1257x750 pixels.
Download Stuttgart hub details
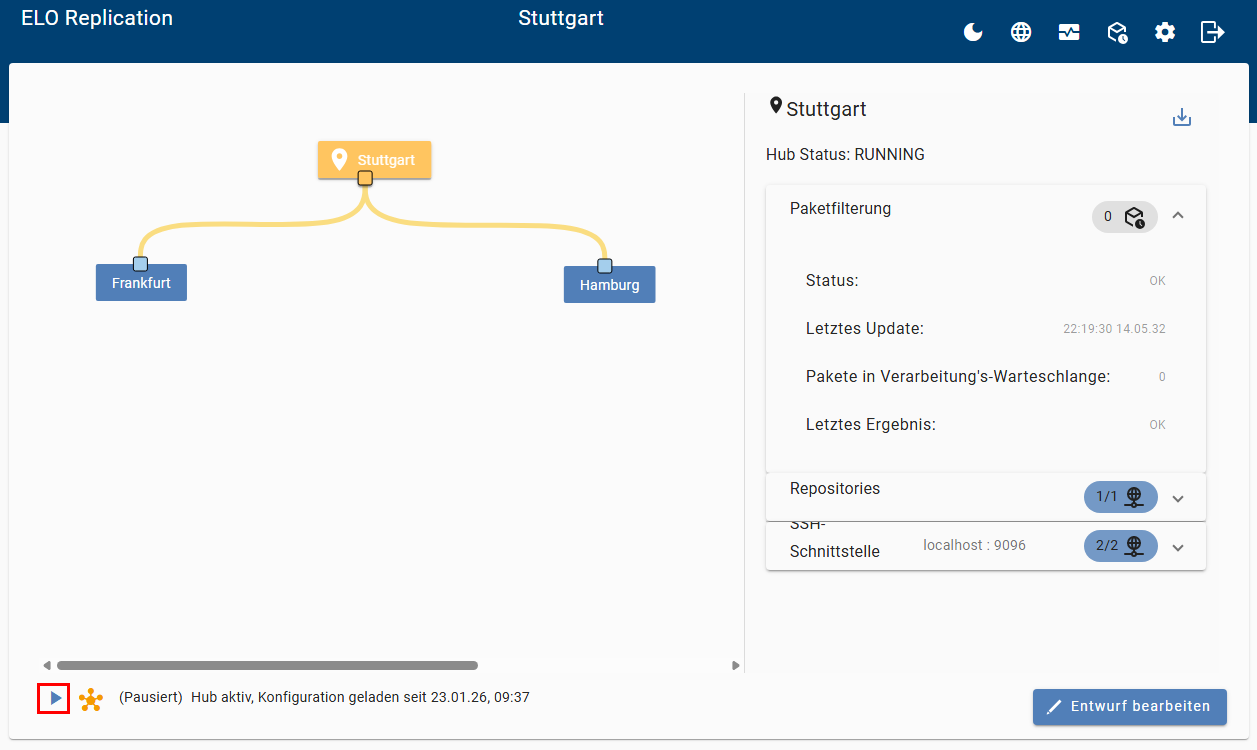1182,118
